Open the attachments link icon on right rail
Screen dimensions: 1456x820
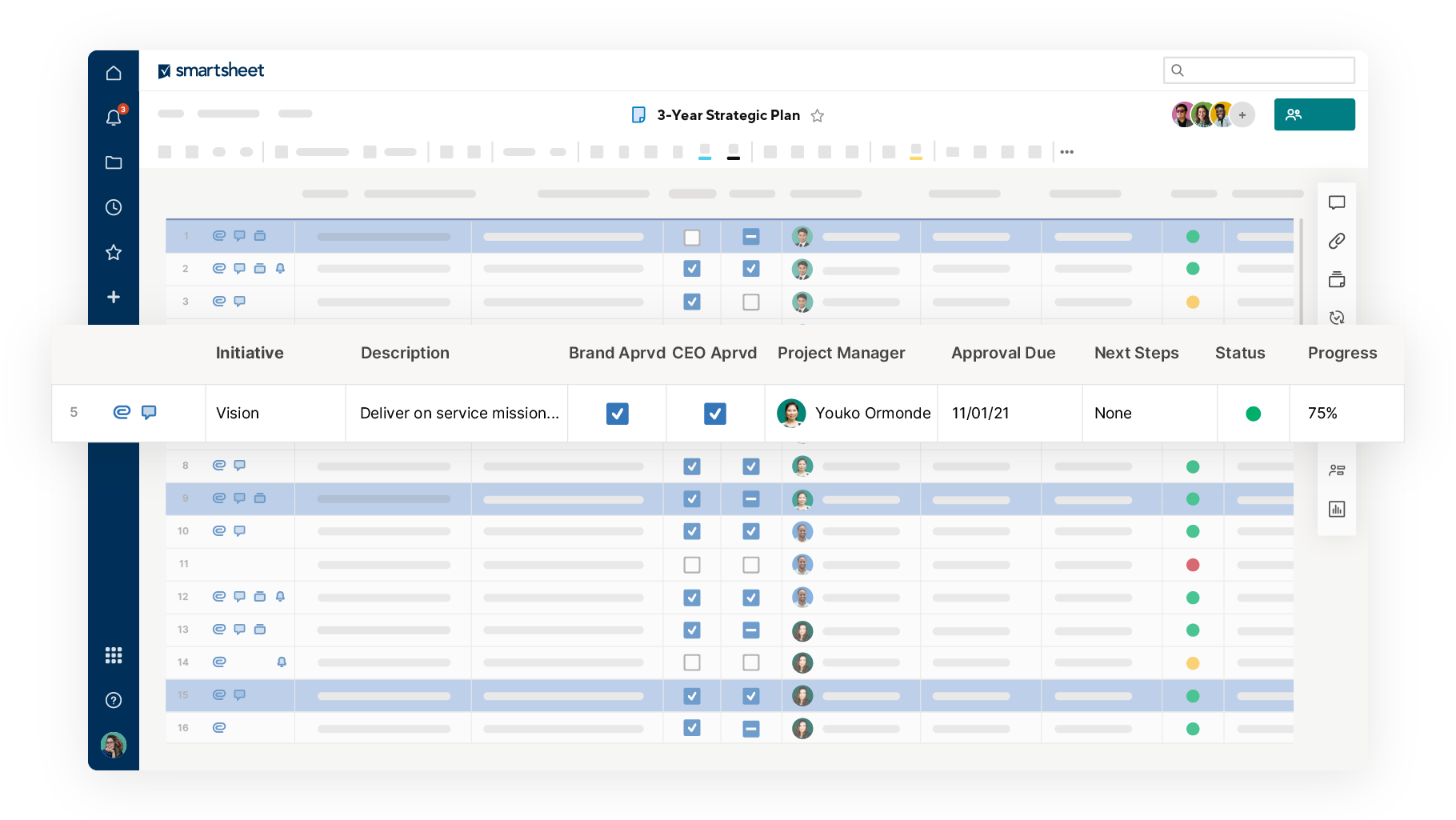pyautogui.click(x=1336, y=241)
